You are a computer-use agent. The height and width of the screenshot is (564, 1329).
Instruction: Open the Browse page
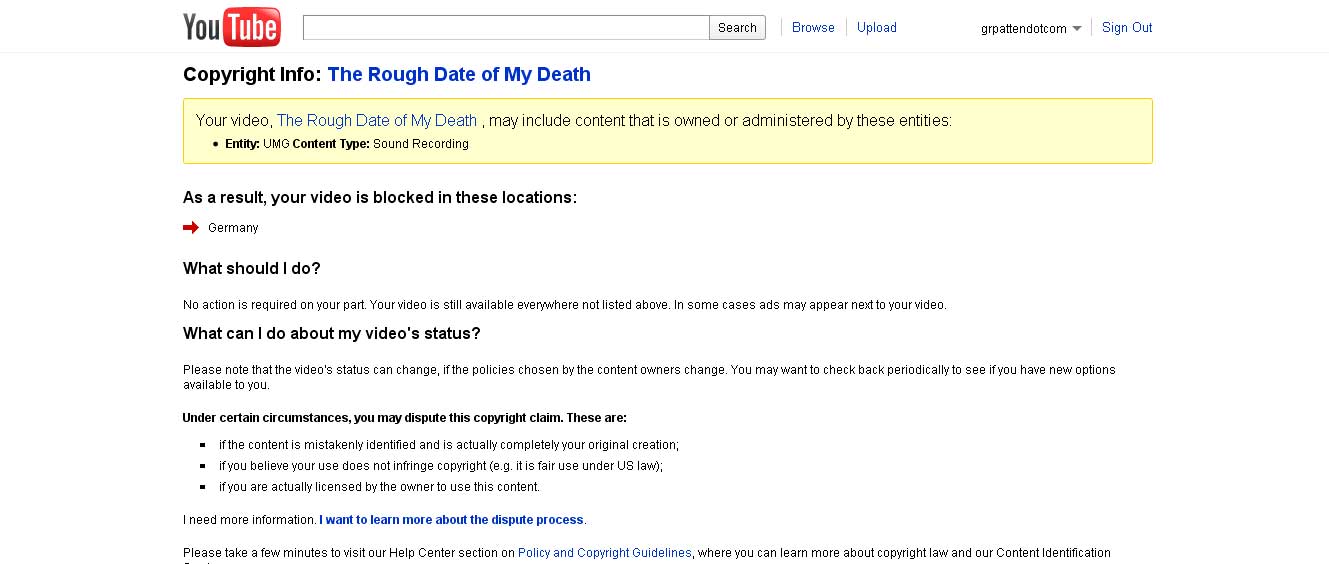tap(813, 28)
